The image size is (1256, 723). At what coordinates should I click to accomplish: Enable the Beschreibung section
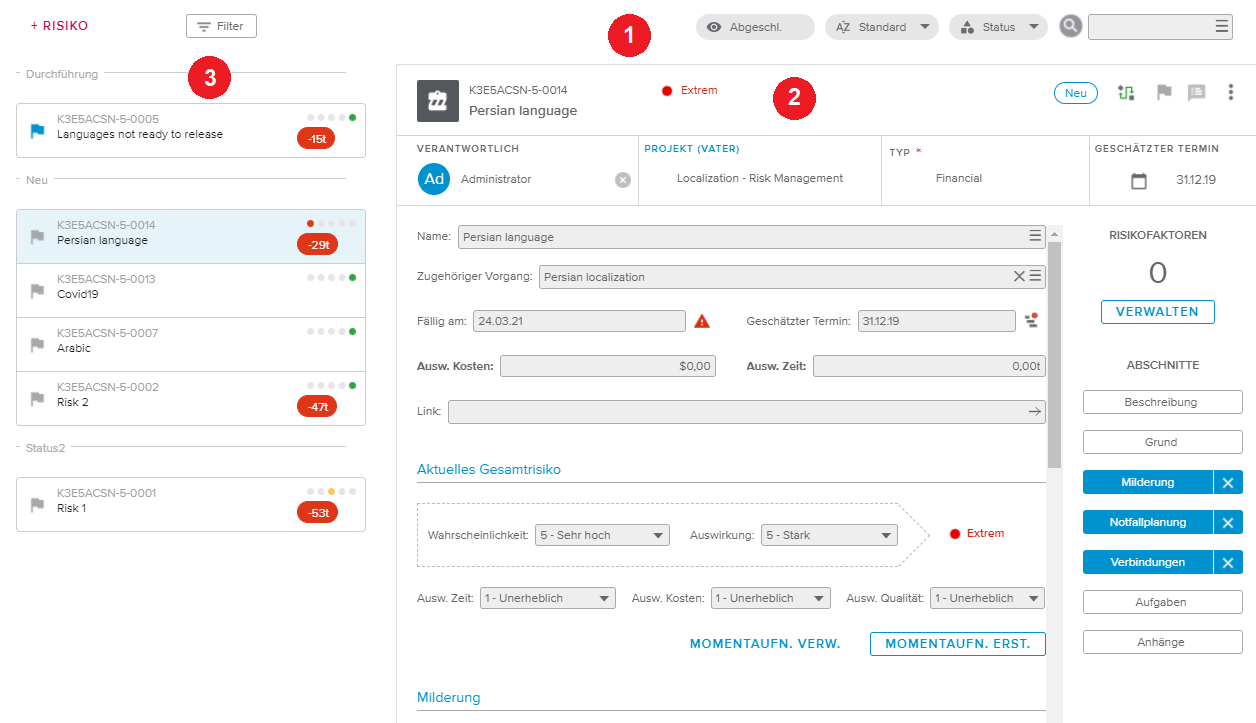(x=1162, y=402)
